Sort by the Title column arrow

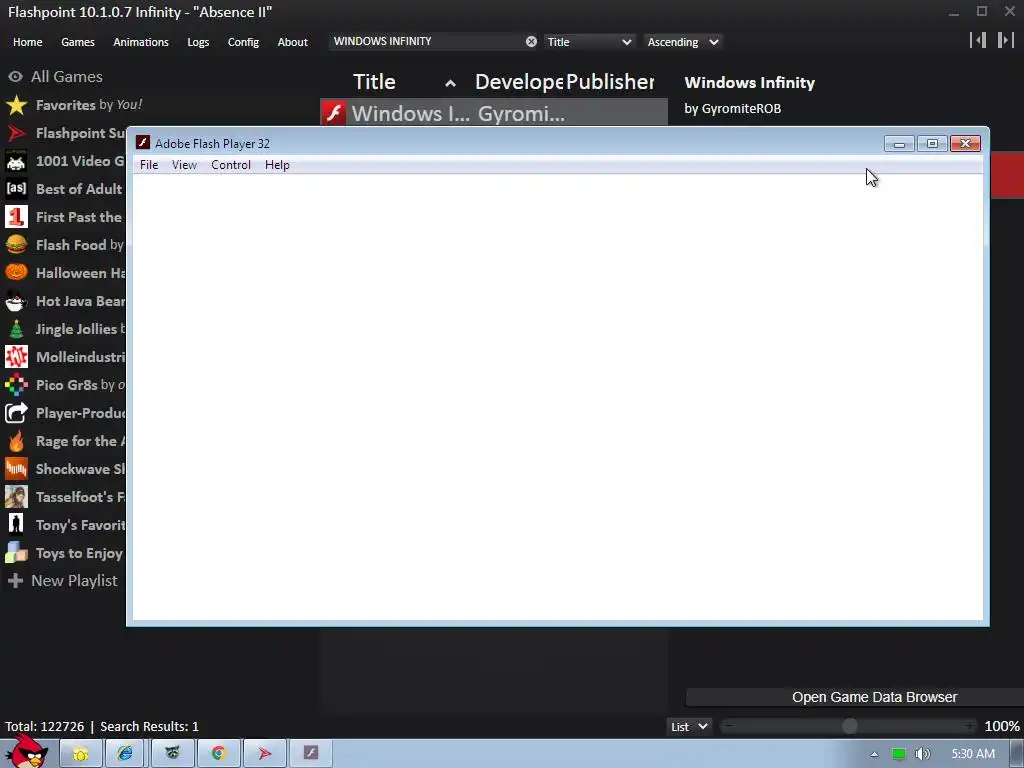[450, 83]
